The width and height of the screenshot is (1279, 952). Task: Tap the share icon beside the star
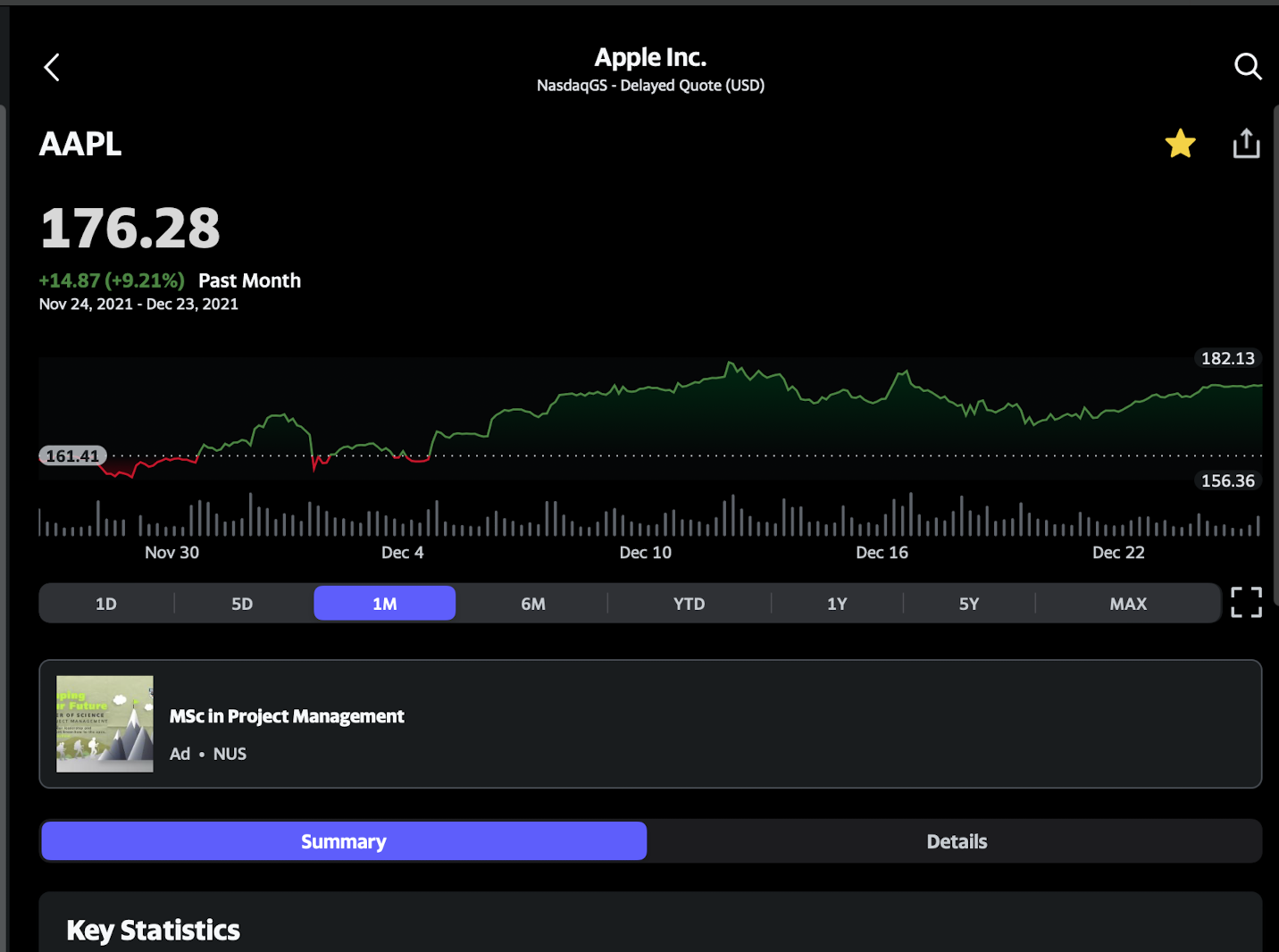click(1246, 143)
